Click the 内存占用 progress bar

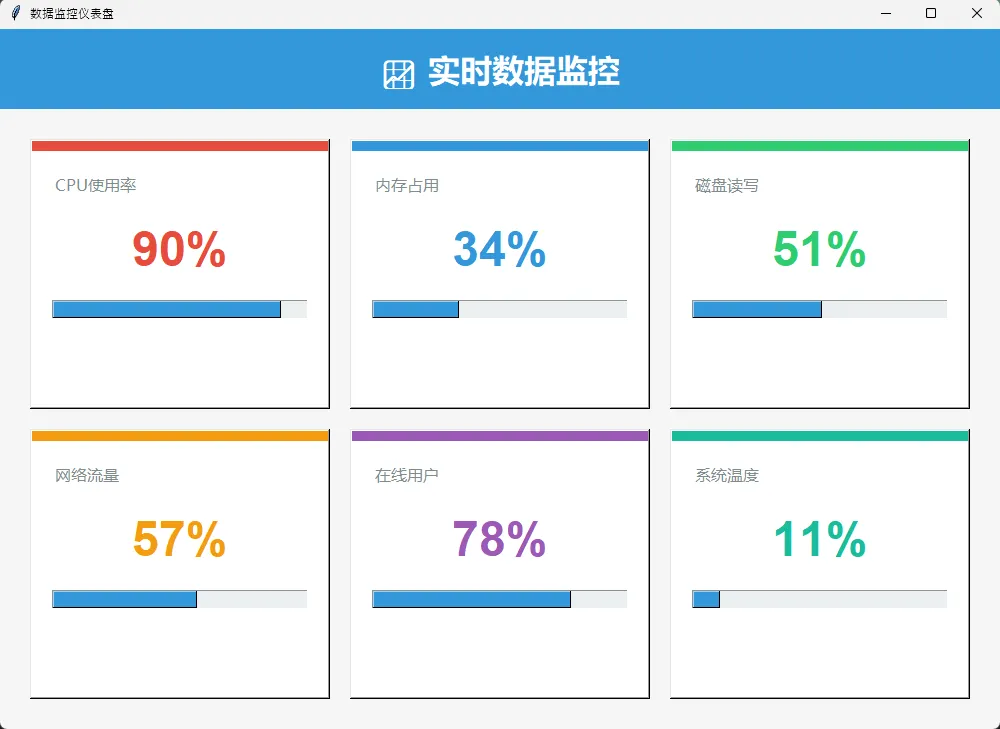pyautogui.click(x=500, y=309)
